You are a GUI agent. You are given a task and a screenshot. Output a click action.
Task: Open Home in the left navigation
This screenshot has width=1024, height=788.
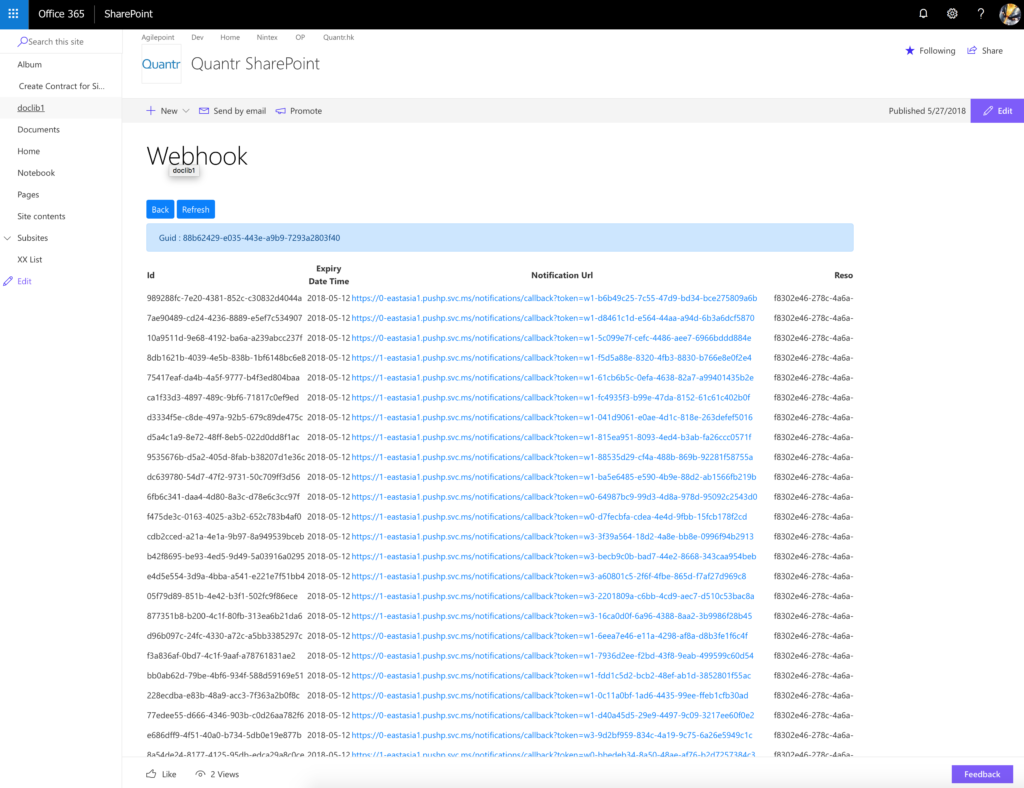(29, 151)
